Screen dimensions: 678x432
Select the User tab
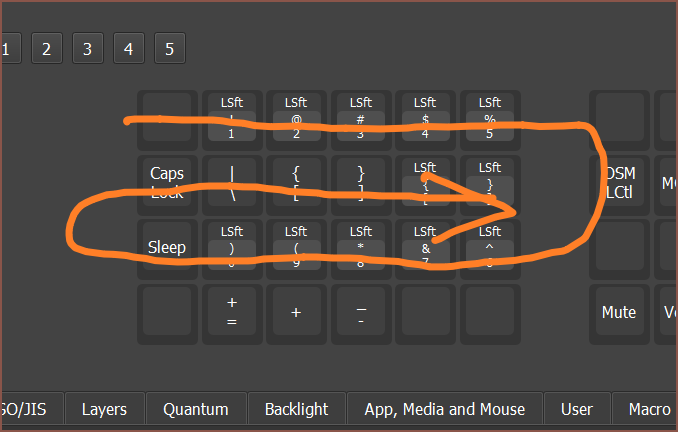pyautogui.click(x=576, y=409)
